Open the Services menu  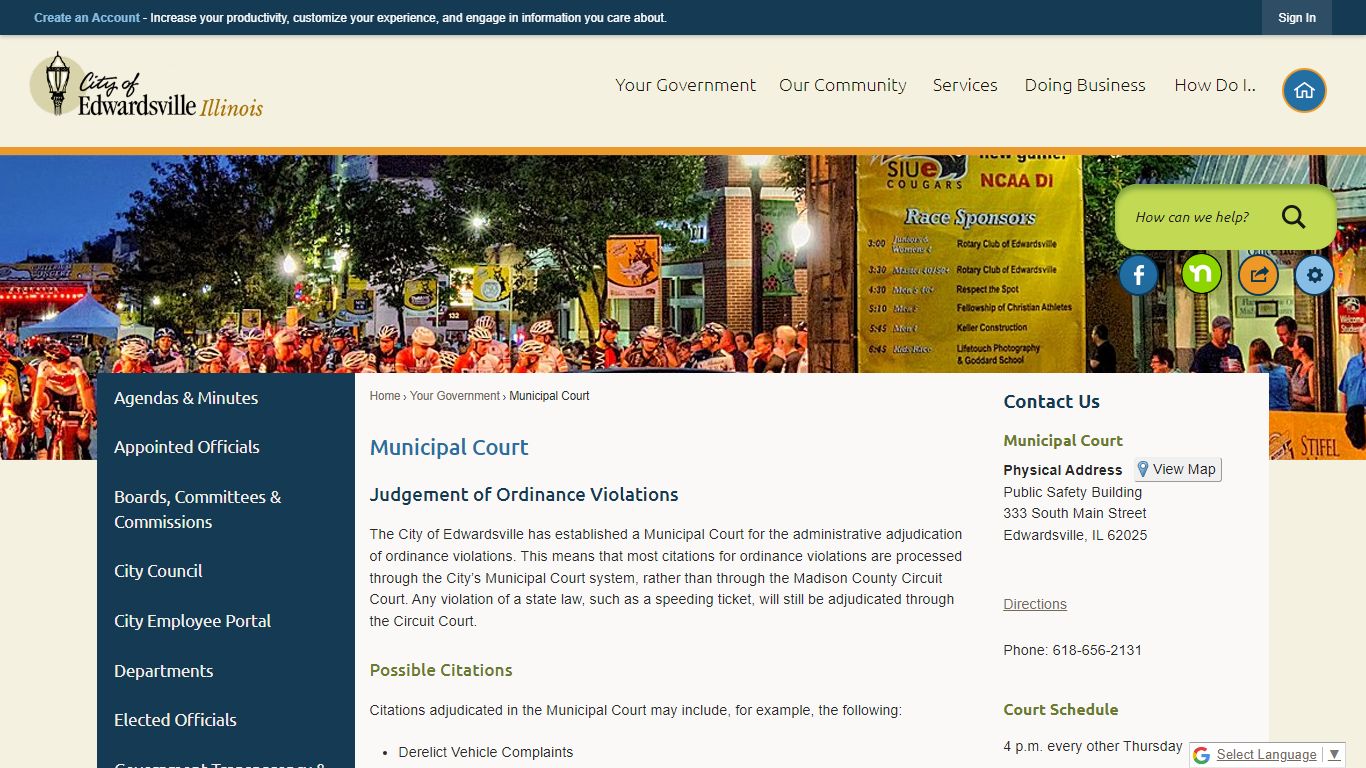coord(965,85)
